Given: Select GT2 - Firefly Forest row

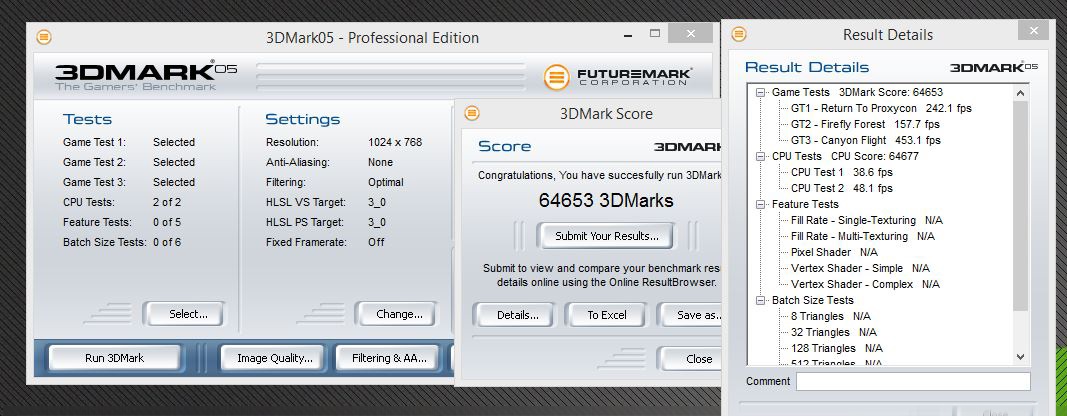Looking at the screenshot, I should point(865,124).
